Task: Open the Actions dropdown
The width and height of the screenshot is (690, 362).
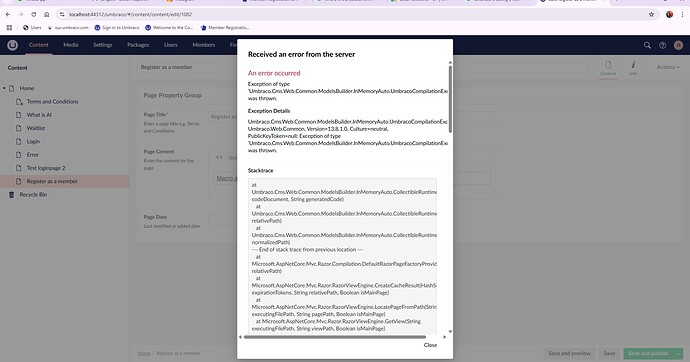Action: click(668, 67)
